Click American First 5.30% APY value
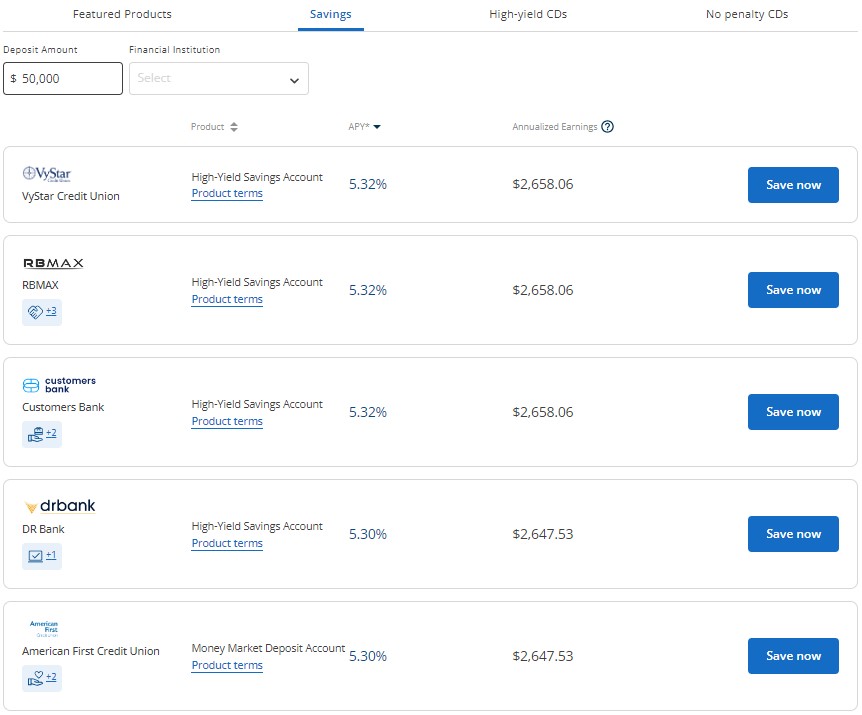 368,656
